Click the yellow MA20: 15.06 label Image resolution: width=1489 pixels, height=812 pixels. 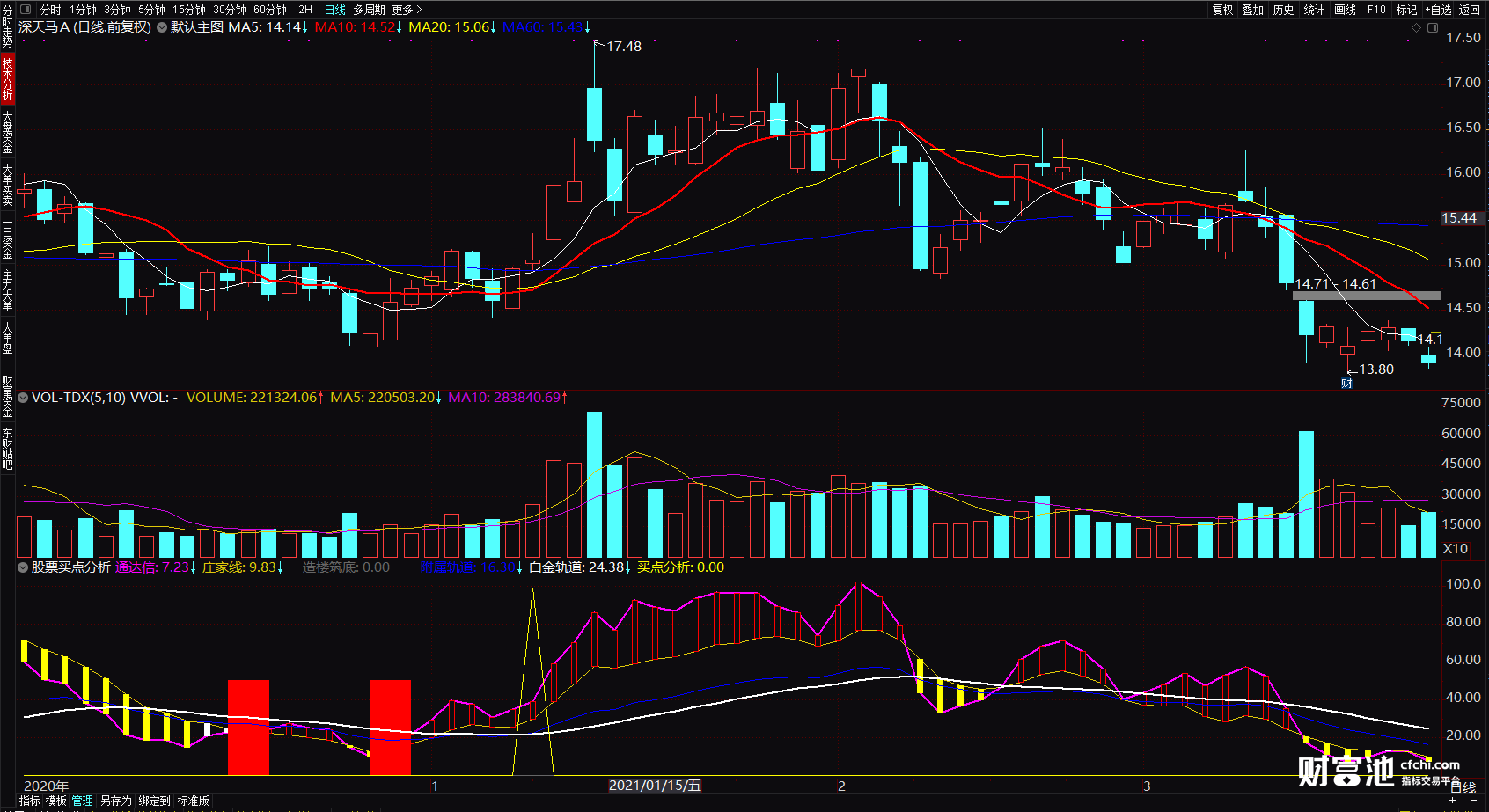pos(452,27)
